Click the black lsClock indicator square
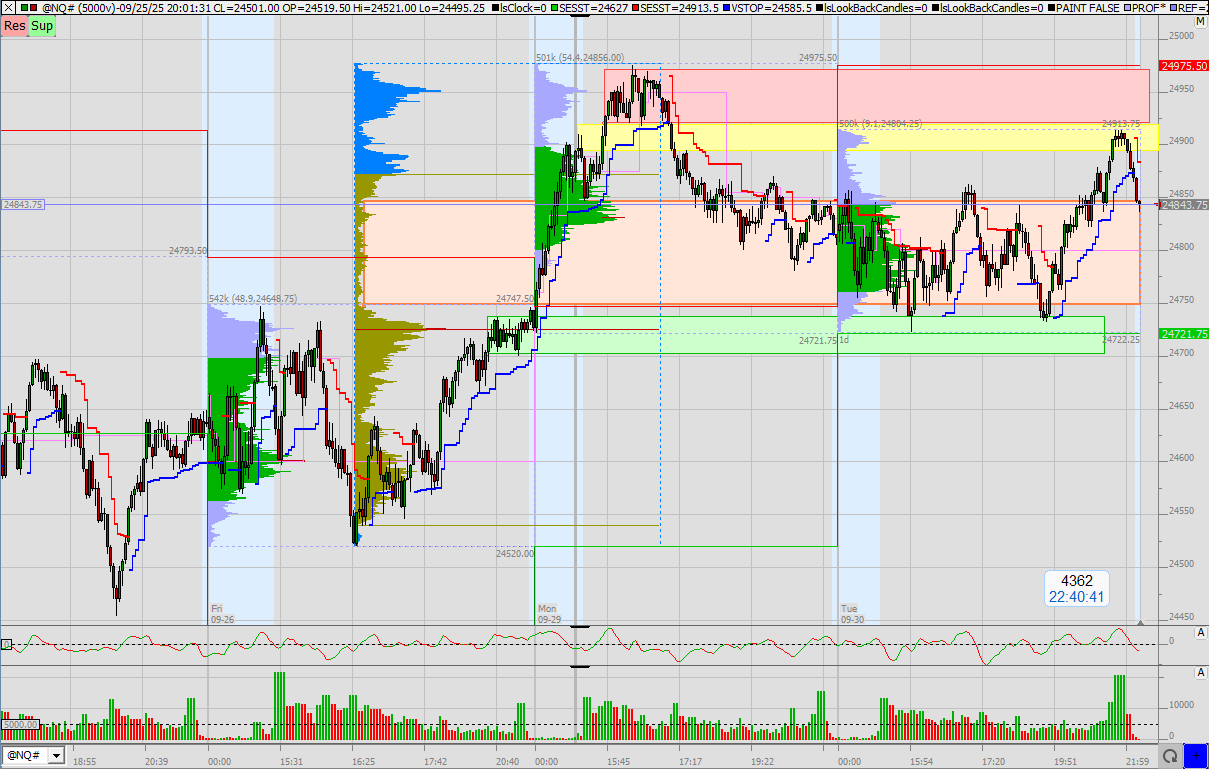The width and height of the screenshot is (1209, 769). (495, 9)
